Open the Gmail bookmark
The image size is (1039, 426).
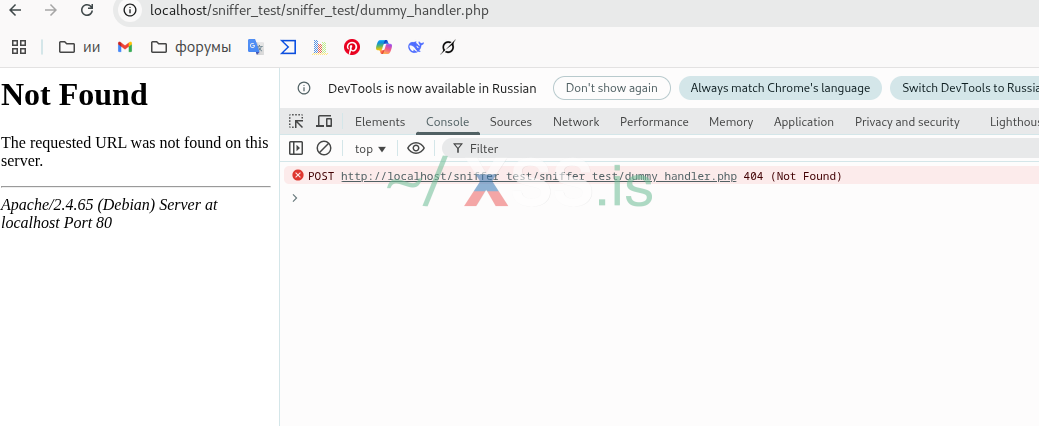[125, 47]
